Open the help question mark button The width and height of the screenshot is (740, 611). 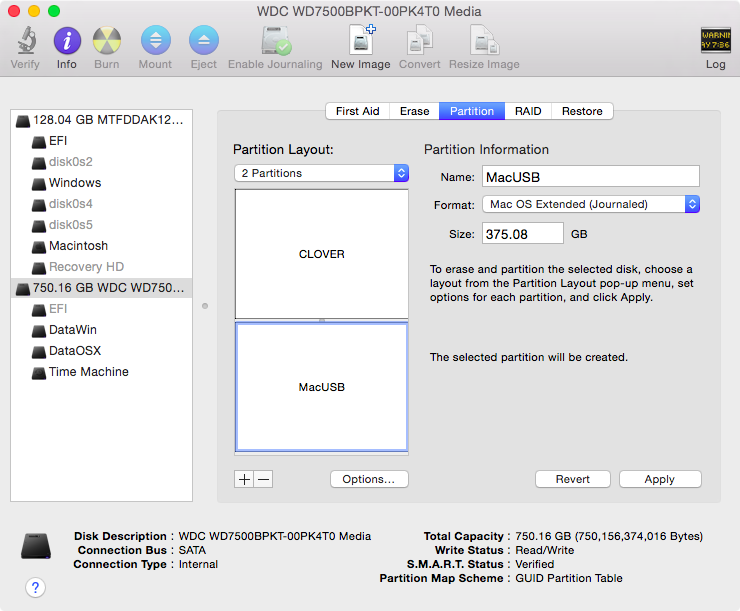36,587
